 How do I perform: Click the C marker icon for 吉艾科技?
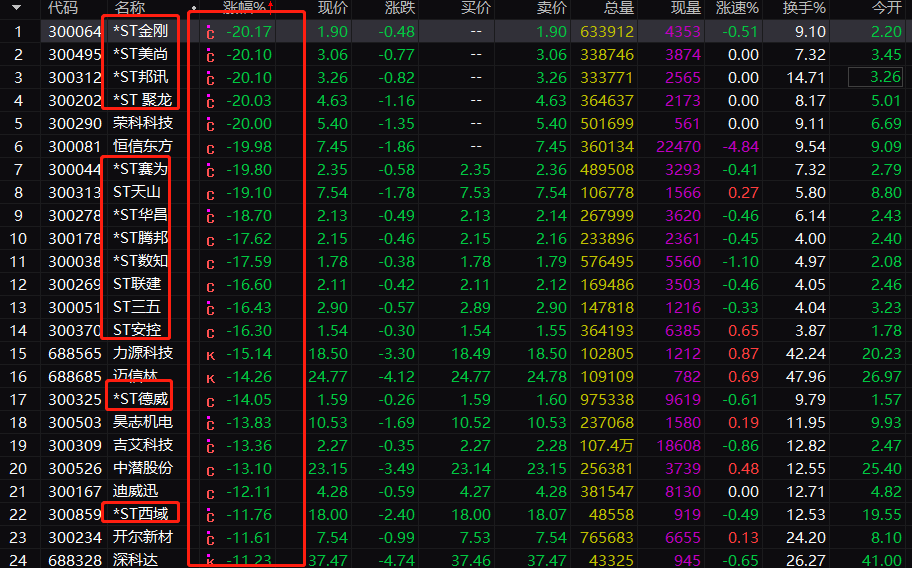210,446
